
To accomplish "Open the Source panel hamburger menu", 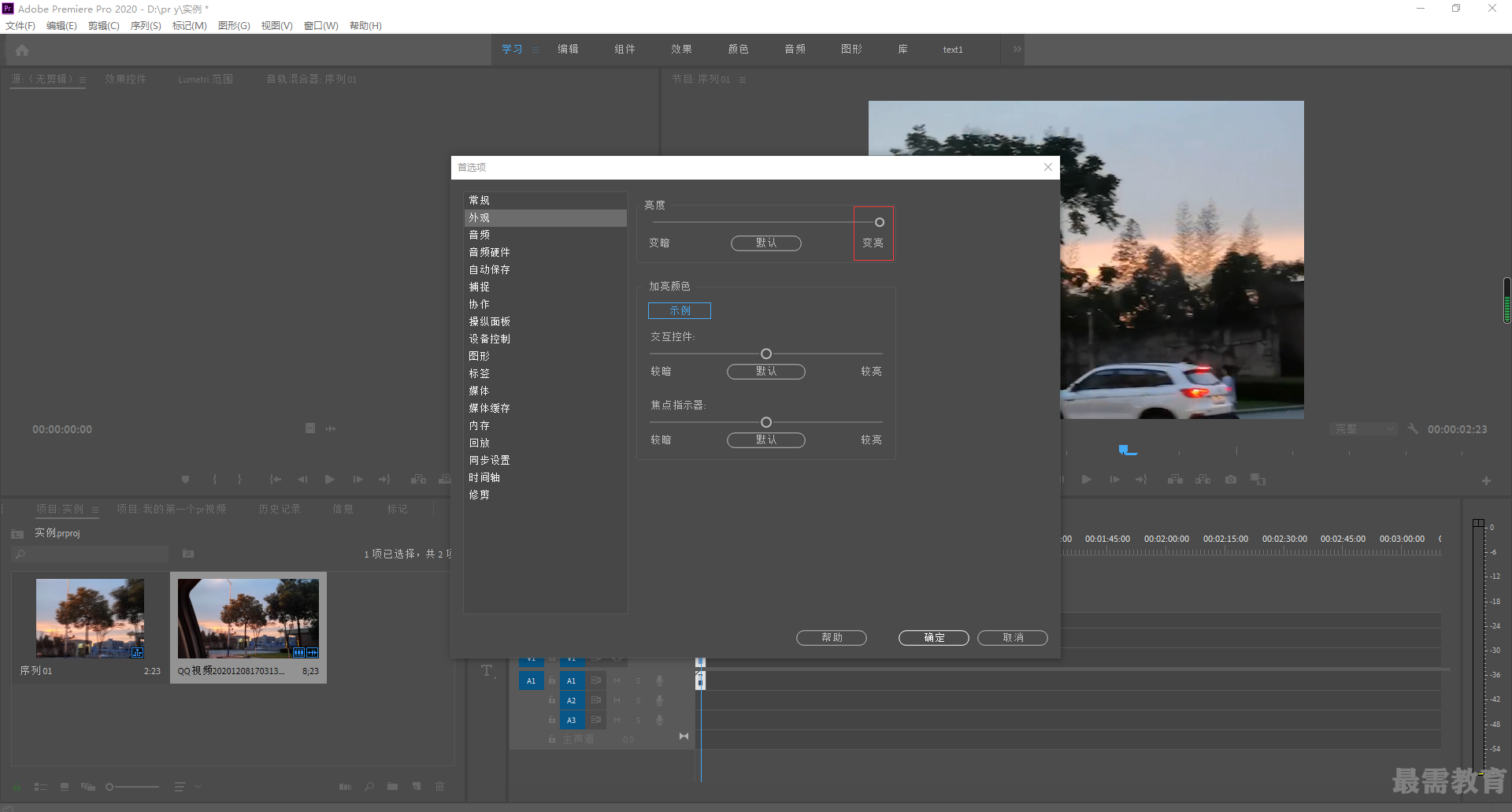I will pos(82,80).
